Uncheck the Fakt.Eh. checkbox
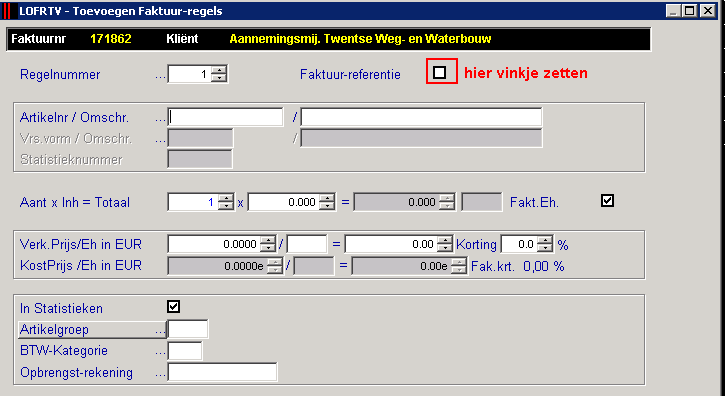725x396 pixels. pyautogui.click(x=607, y=201)
